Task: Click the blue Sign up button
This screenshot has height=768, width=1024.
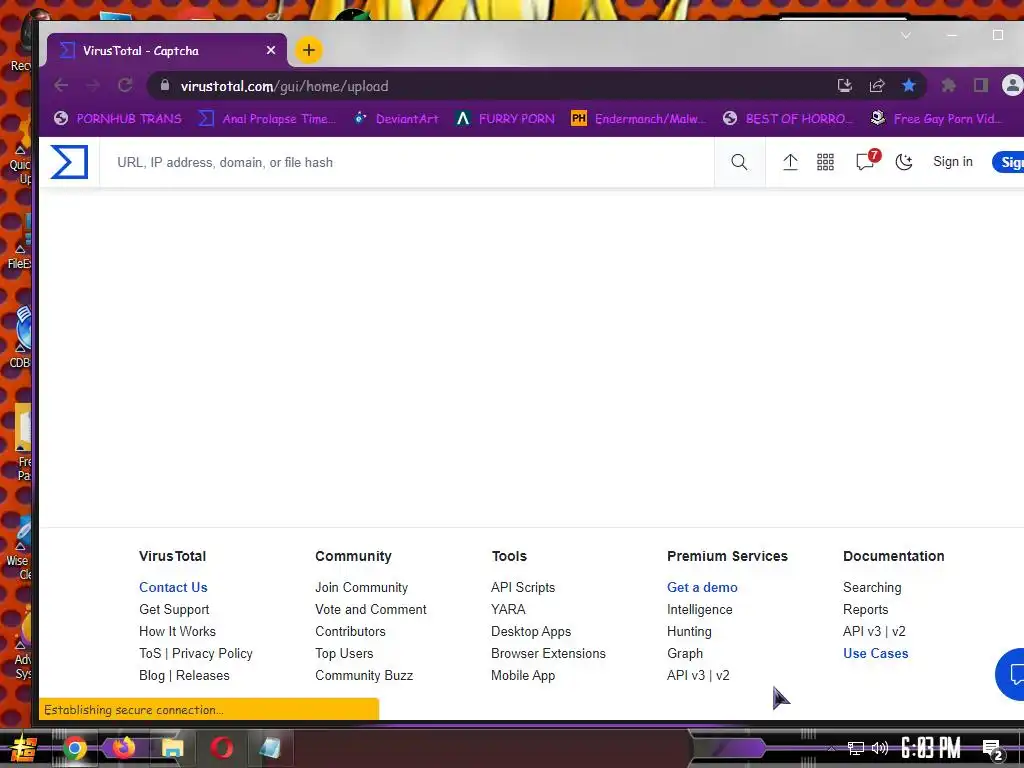Action: click(x=1010, y=162)
